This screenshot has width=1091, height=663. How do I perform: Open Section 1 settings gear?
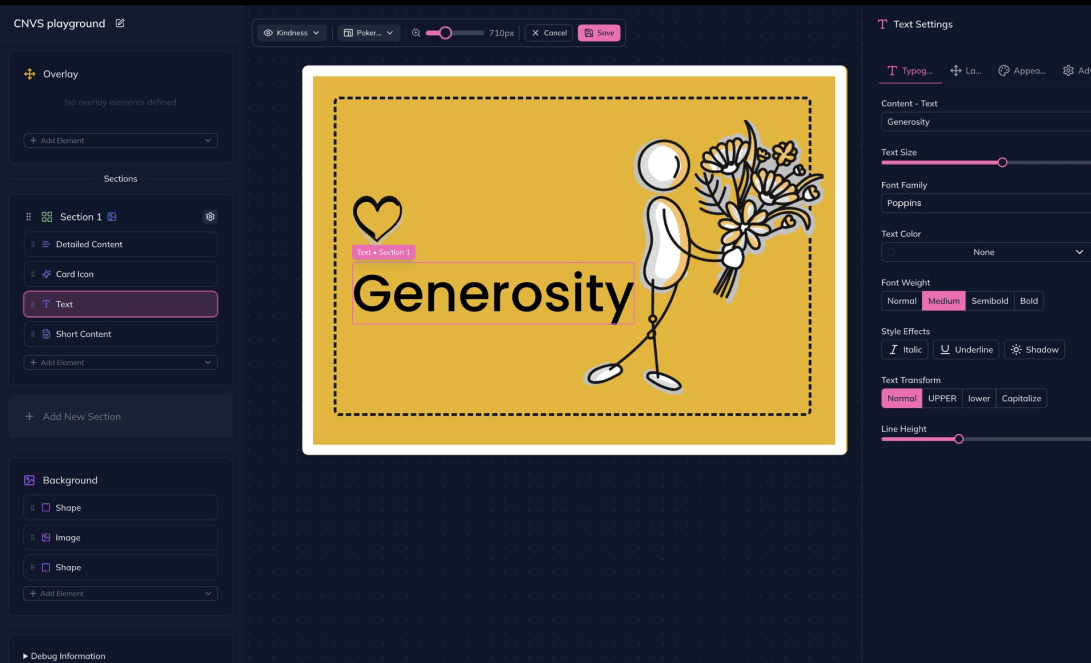tap(210, 216)
